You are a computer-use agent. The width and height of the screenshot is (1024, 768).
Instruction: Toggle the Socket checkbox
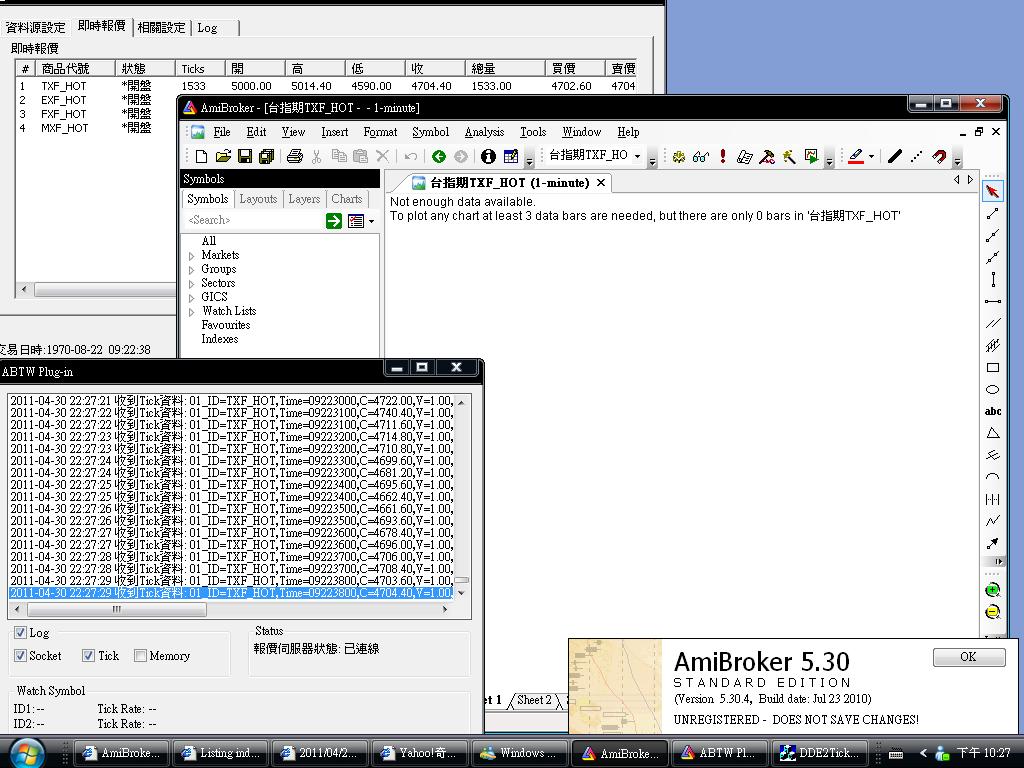coord(20,656)
